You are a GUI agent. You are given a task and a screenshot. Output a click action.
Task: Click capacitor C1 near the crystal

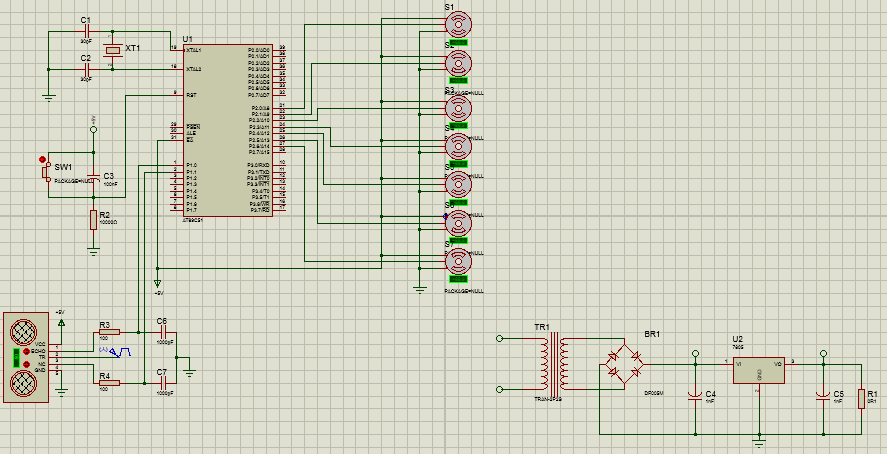85,31
